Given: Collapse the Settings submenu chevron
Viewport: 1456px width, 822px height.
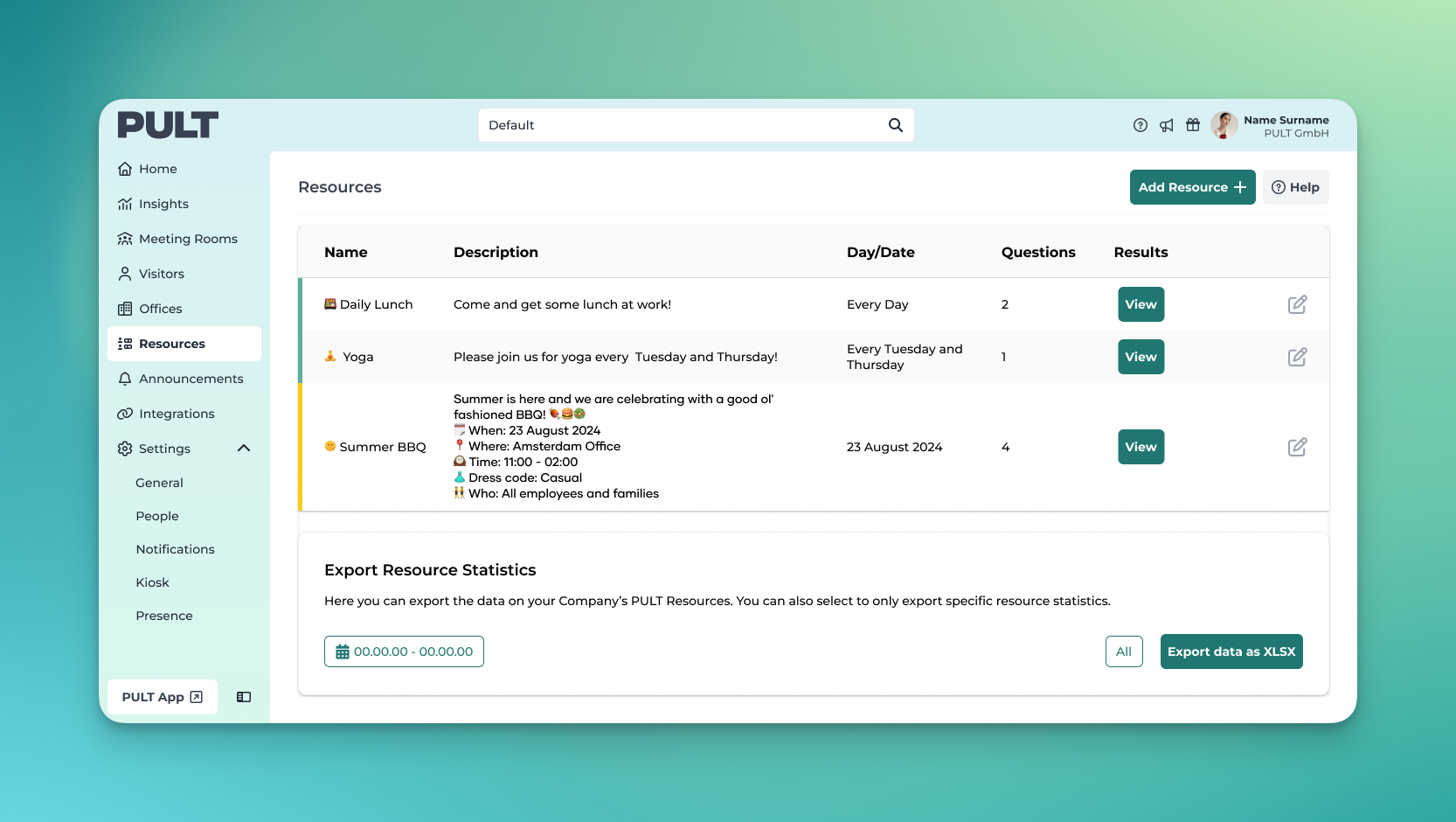Looking at the screenshot, I should pyautogui.click(x=244, y=449).
